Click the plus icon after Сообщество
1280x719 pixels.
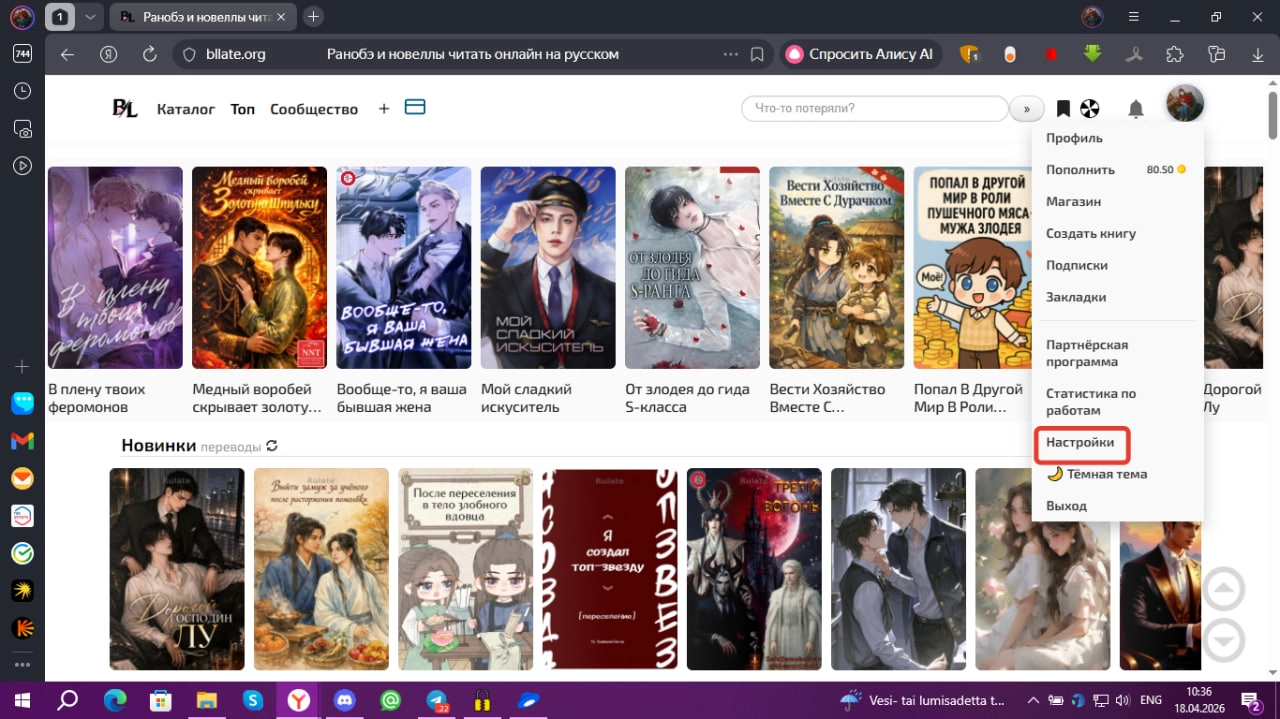383,108
